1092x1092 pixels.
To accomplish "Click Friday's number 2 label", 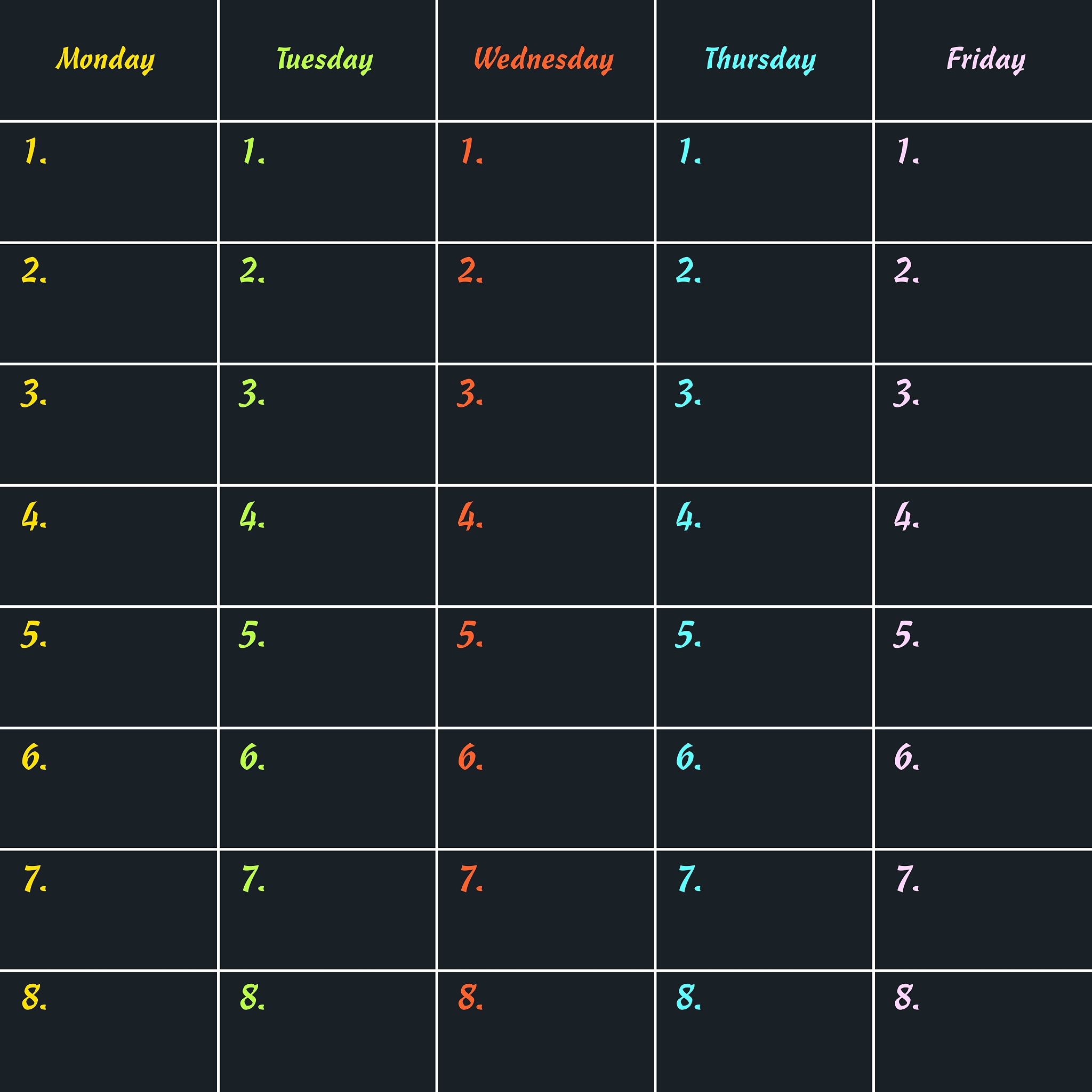I will coord(906,271).
